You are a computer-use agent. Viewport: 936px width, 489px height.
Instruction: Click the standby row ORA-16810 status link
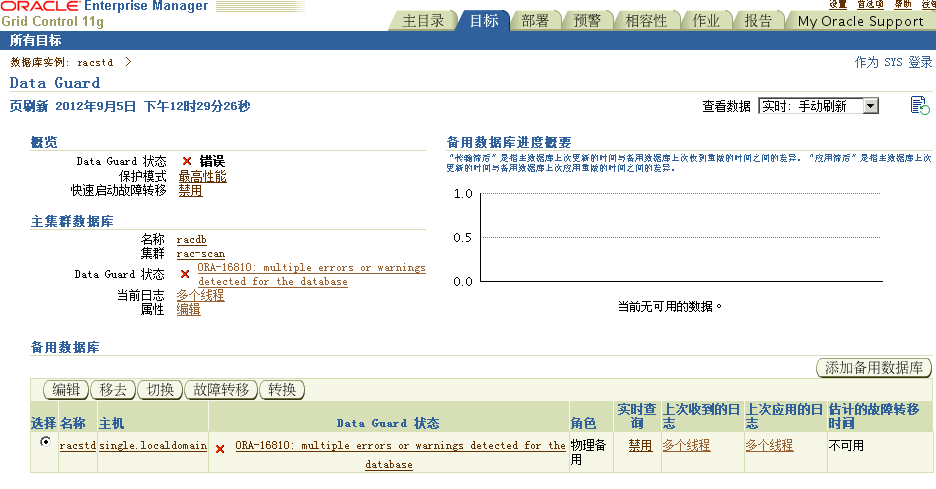400,454
